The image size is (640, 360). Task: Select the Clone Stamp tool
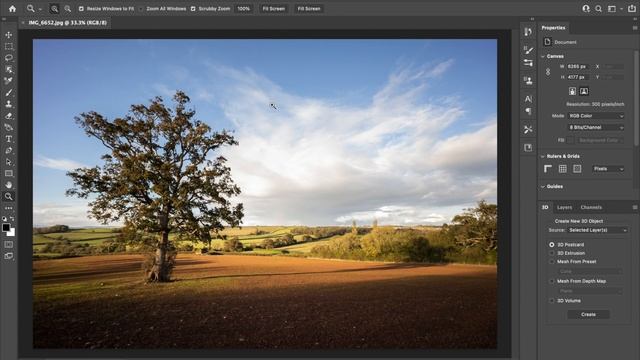point(9,104)
